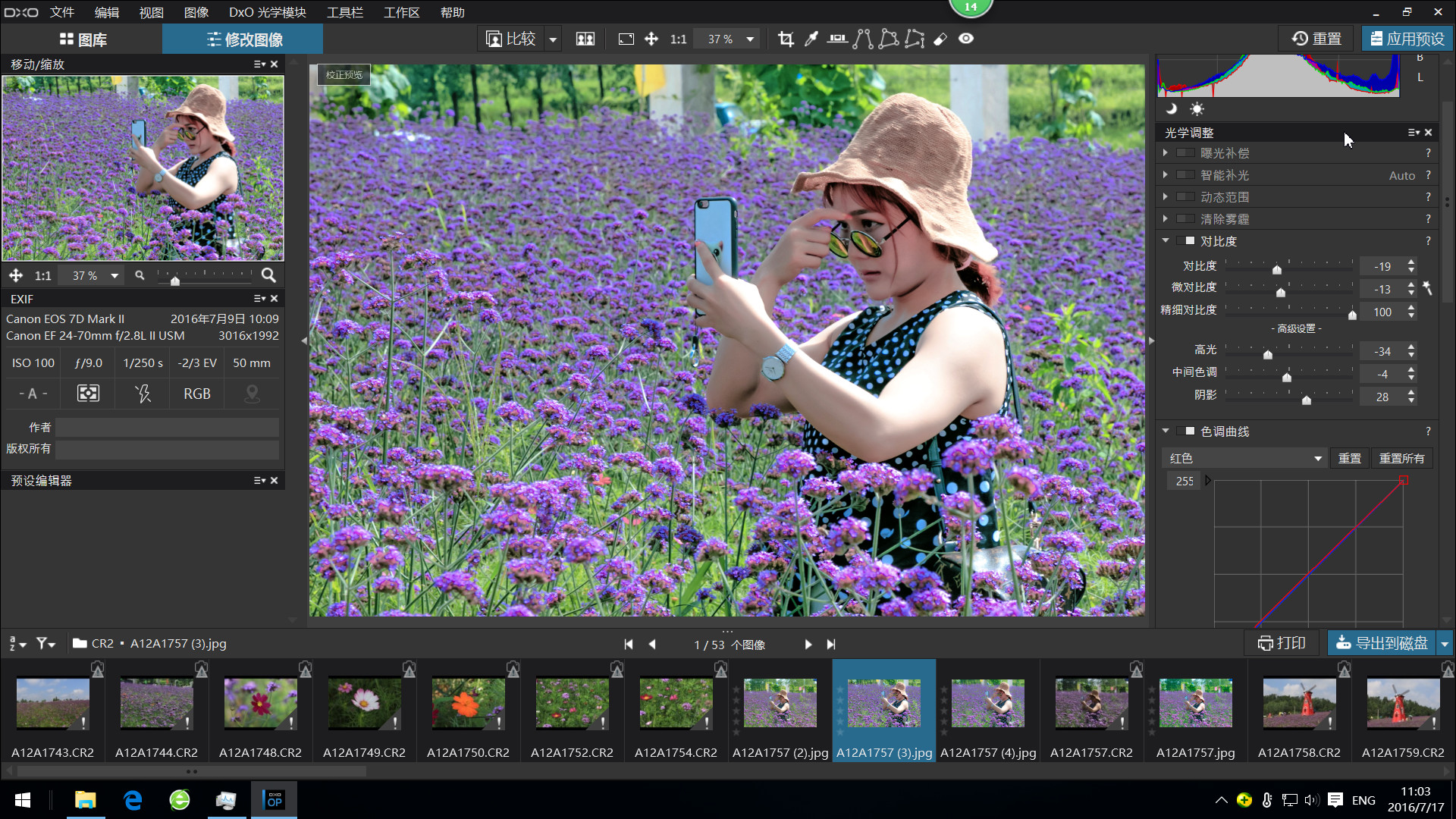Open the DxO 光学模块 menu

(x=268, y=12)
